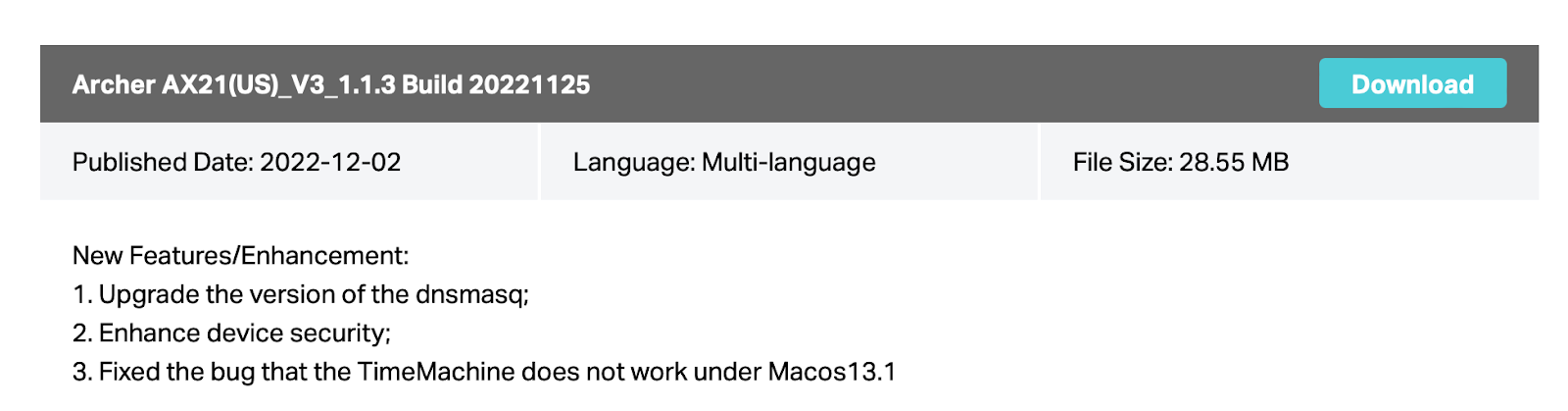Click the Language label
Screen dimensions: 1568x411
(634, 162)
